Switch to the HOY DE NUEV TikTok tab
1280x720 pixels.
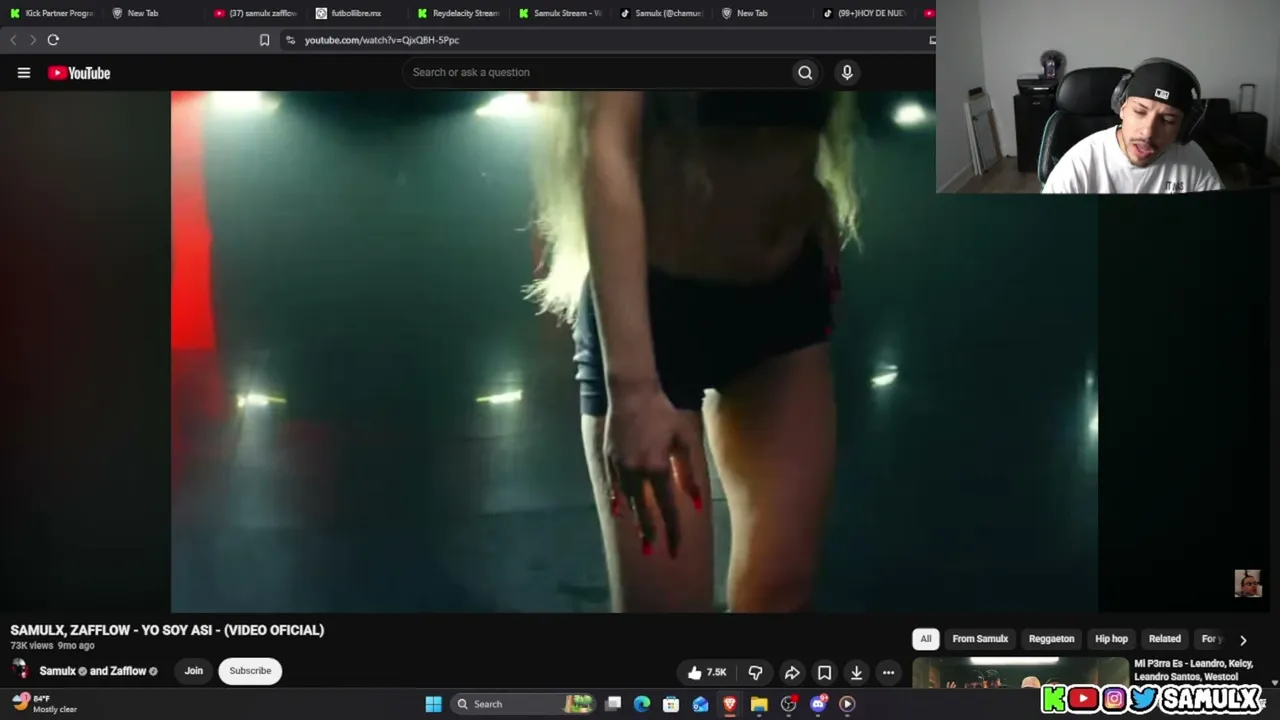866,13
